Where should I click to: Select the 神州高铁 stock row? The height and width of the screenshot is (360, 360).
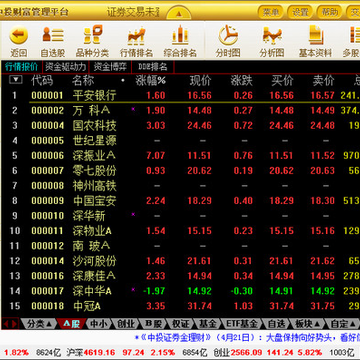180,186
